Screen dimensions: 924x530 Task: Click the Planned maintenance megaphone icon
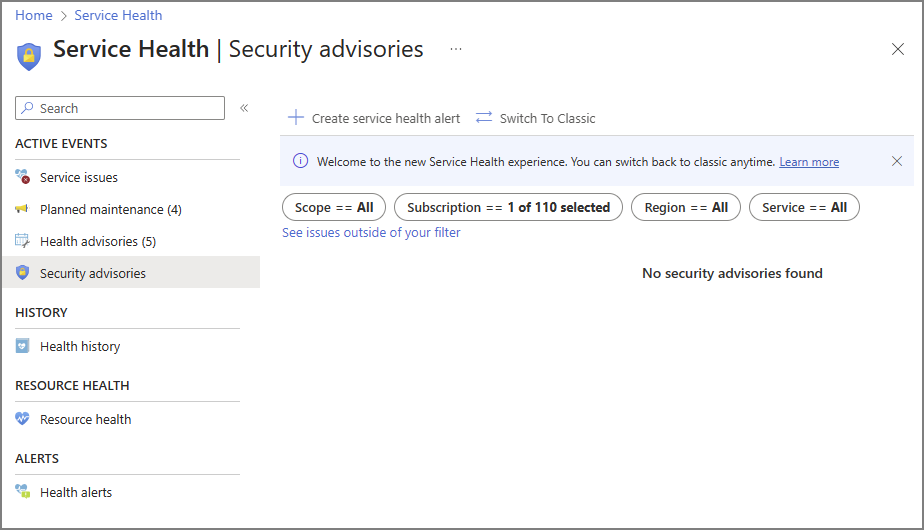click(x=22, y=209)
